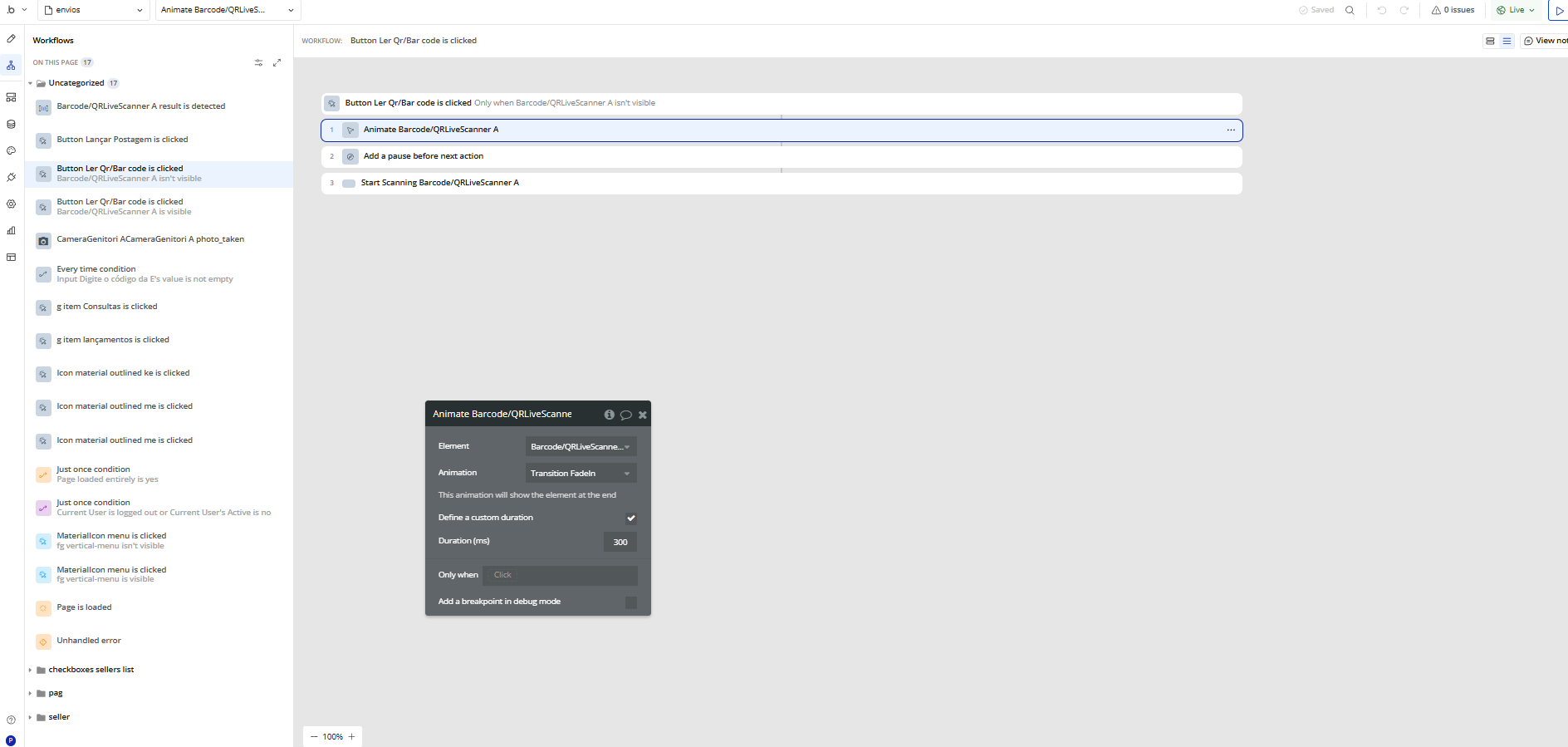The height and width of the screenshot is (747, 1568).
Task: Switch to compact card workflow view icon
Action: pyautogui.click(x=1490, y=41)
